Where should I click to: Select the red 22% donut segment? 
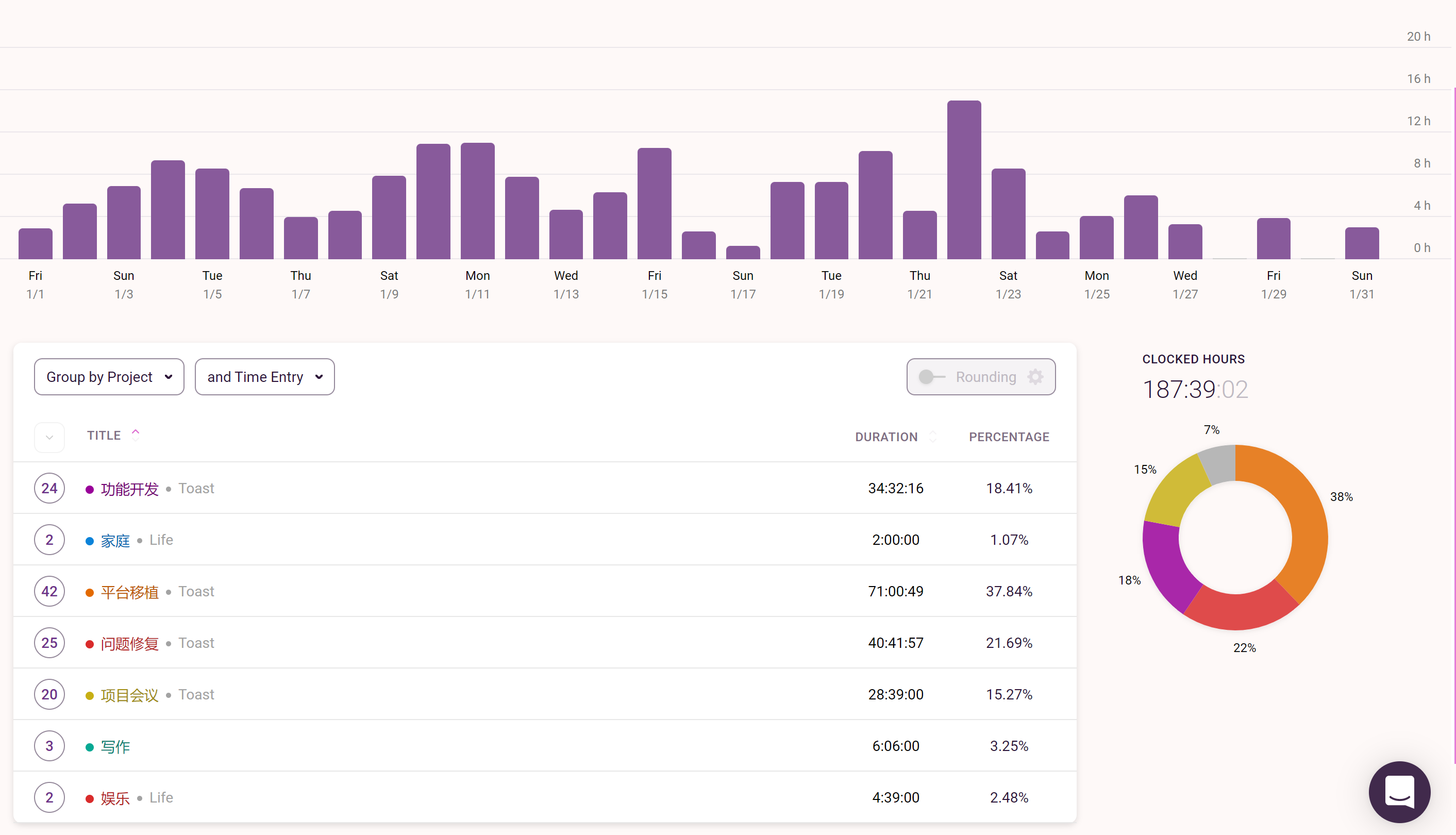coord(1239,611)
